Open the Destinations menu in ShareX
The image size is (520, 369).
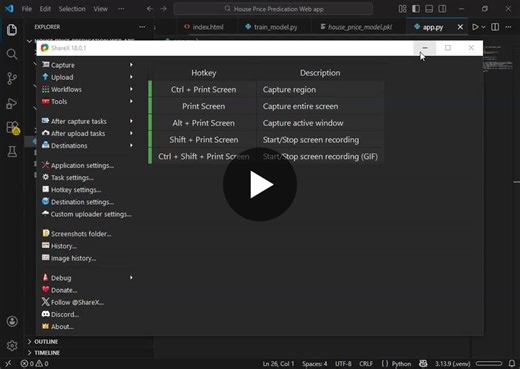tap(69, 146)
